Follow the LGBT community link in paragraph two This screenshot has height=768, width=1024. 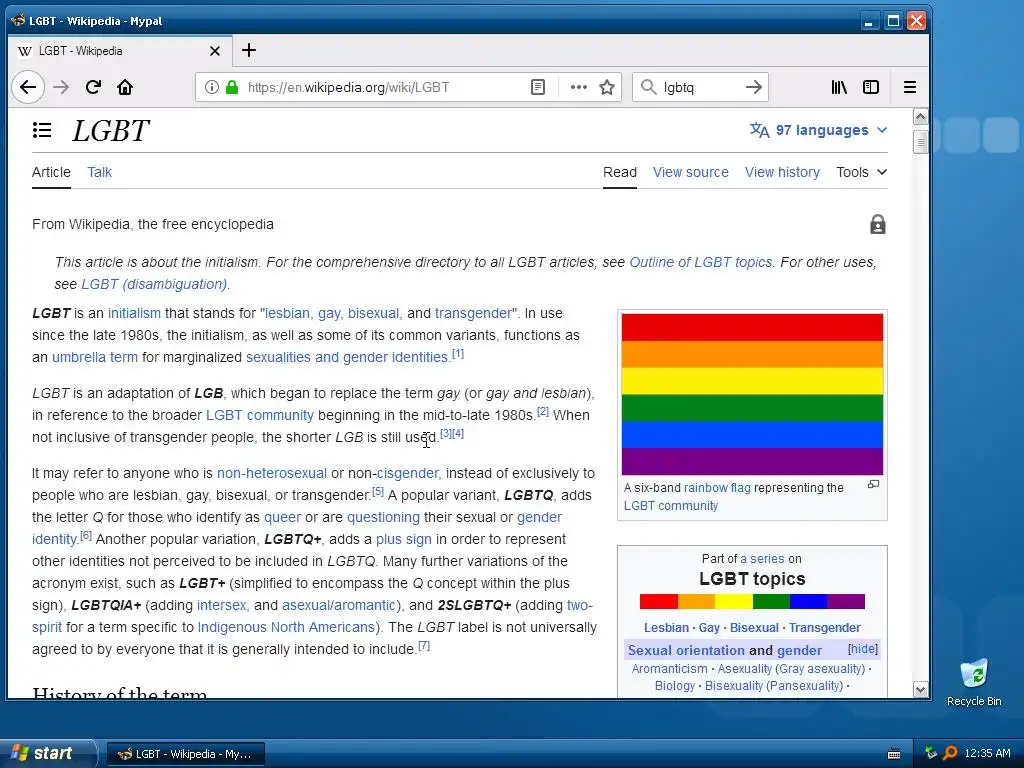click(x=260, y=415)
